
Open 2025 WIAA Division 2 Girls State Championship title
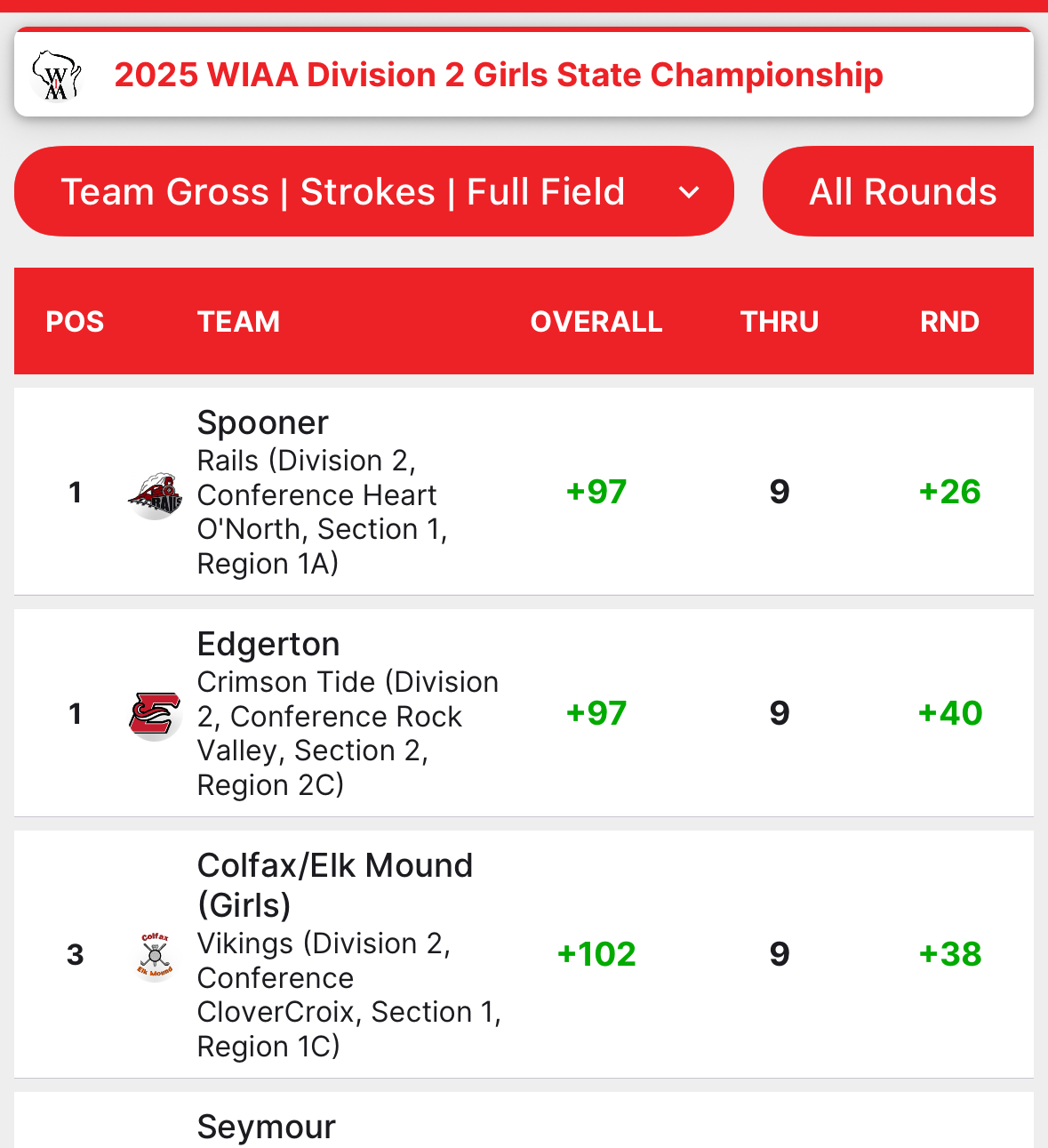[x=498, y=76]
